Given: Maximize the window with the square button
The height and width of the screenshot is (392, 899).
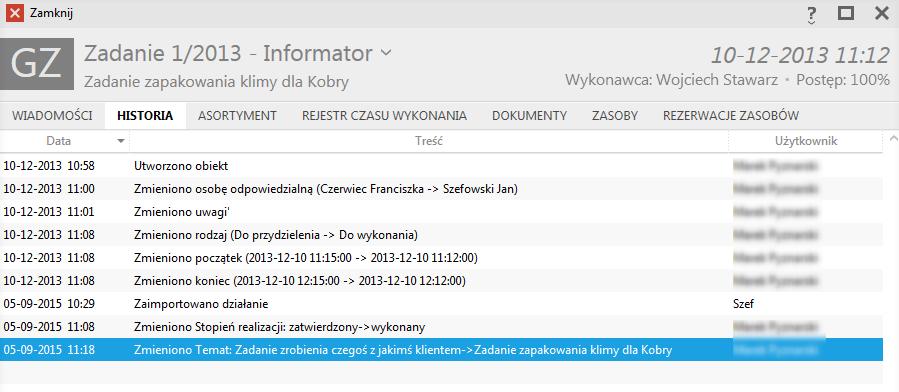Looking at the screenshot, I should [x=846, y=13].
